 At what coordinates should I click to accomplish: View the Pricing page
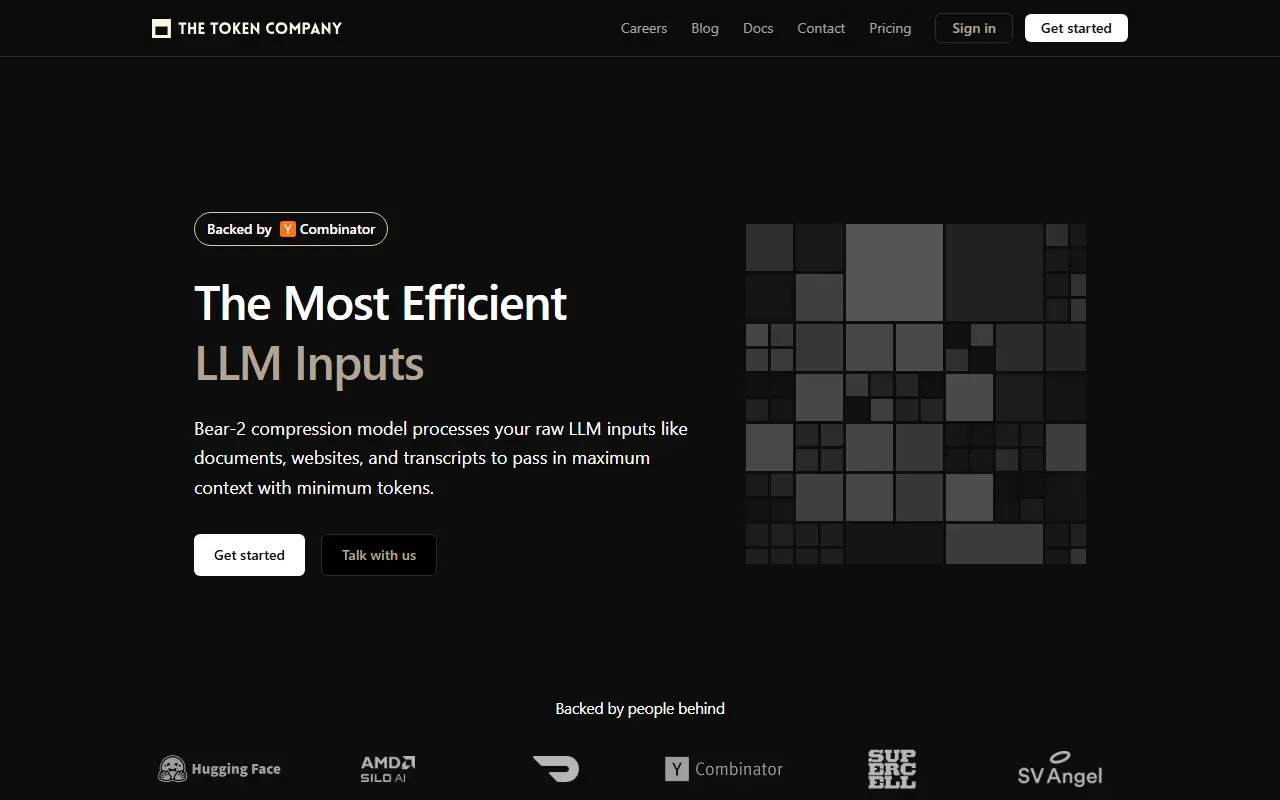click(x=890, y=28)
